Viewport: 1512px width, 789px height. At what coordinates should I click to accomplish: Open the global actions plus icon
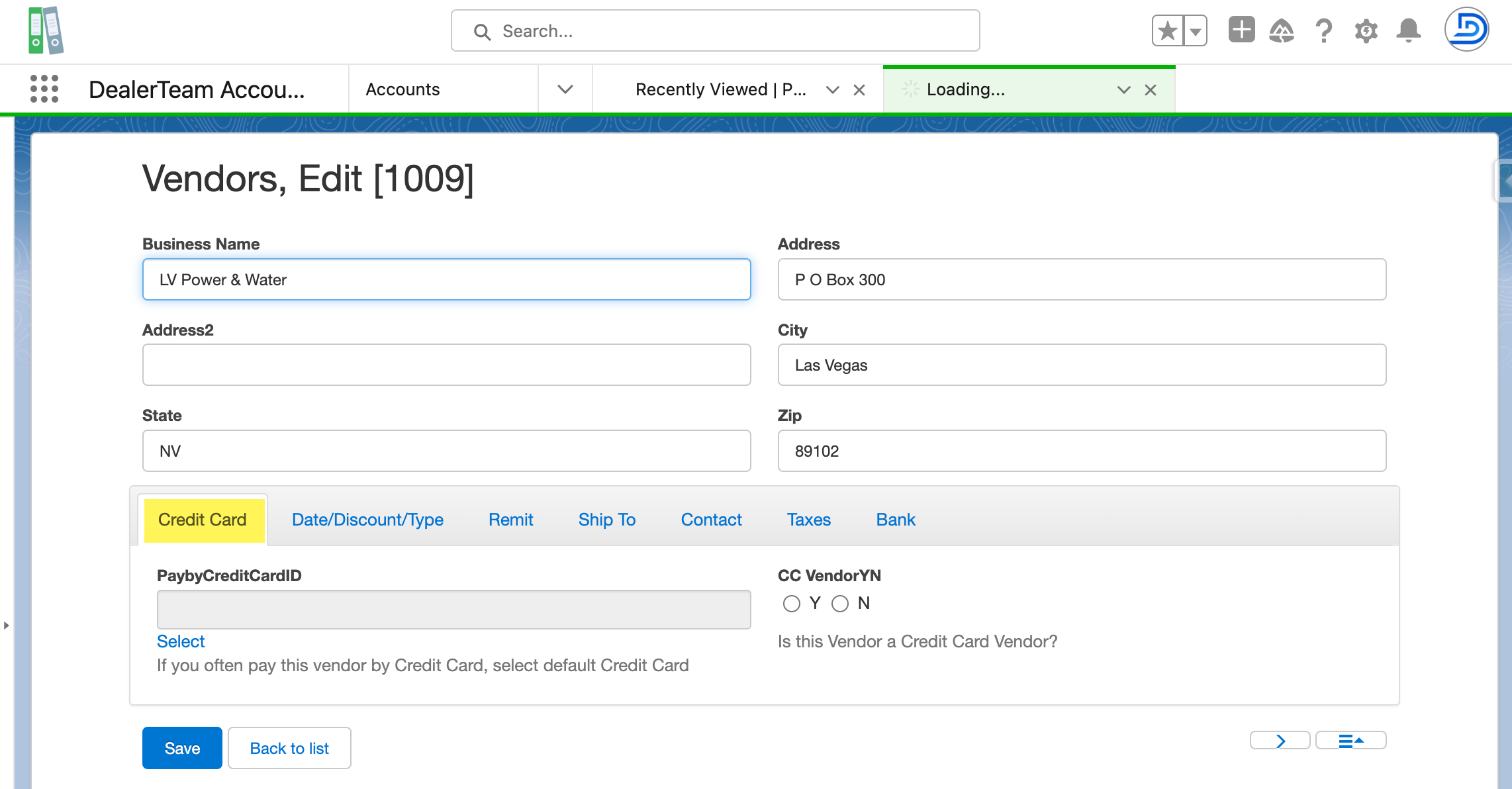click(x=1241, y=30)
